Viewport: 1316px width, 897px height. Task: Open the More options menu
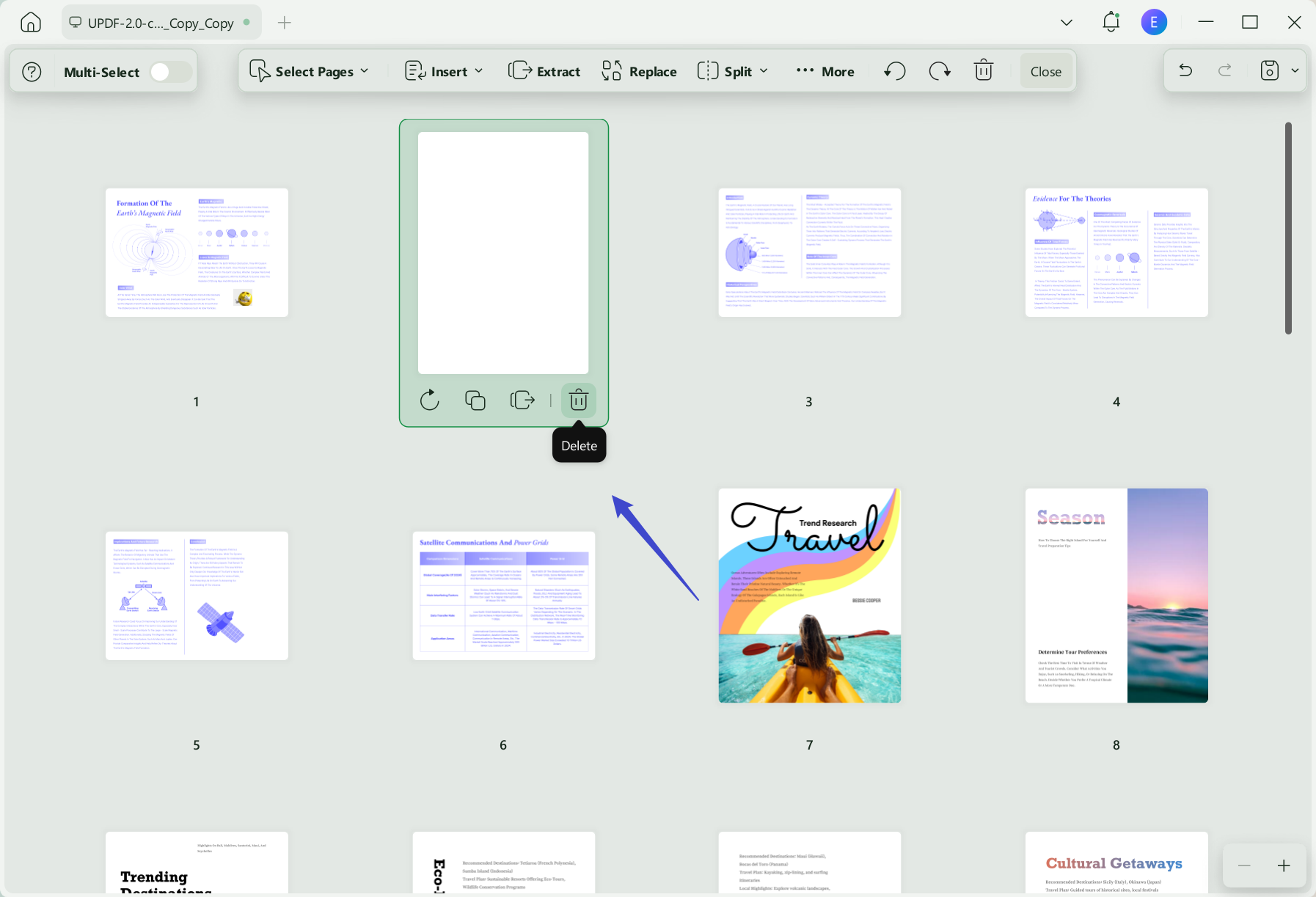(825, 71)
